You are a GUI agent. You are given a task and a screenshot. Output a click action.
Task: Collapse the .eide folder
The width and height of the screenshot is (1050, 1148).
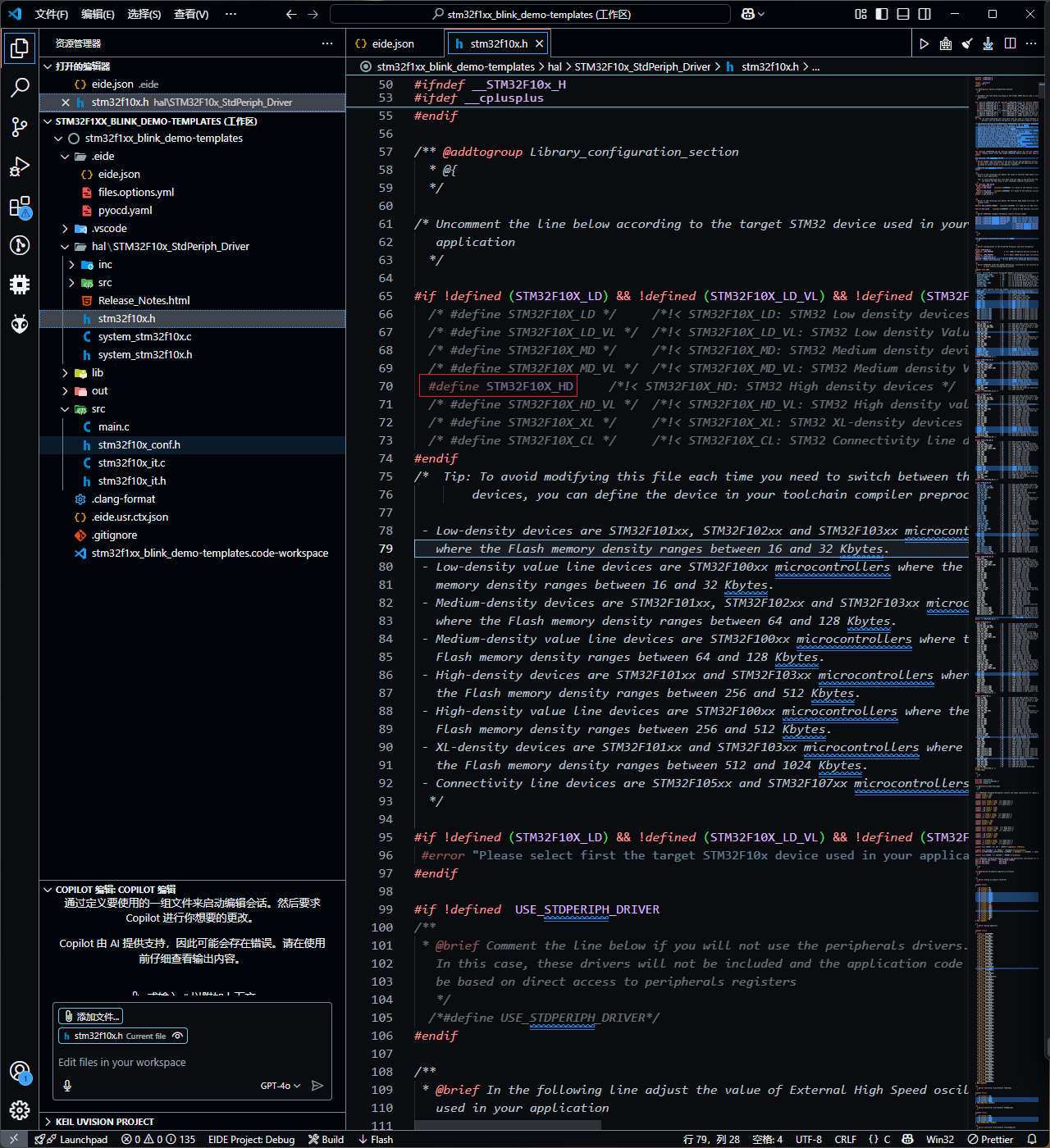tap(66, 157)
